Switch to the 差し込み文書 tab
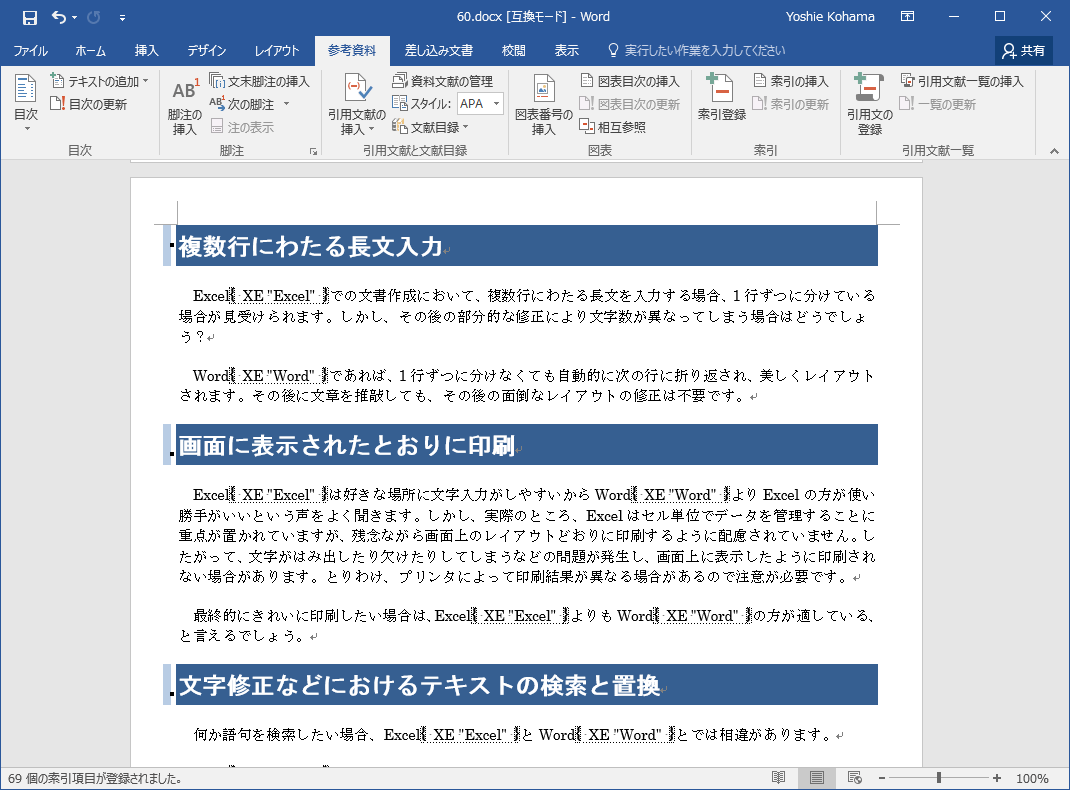1070x790 pixels. click(438, 50)
